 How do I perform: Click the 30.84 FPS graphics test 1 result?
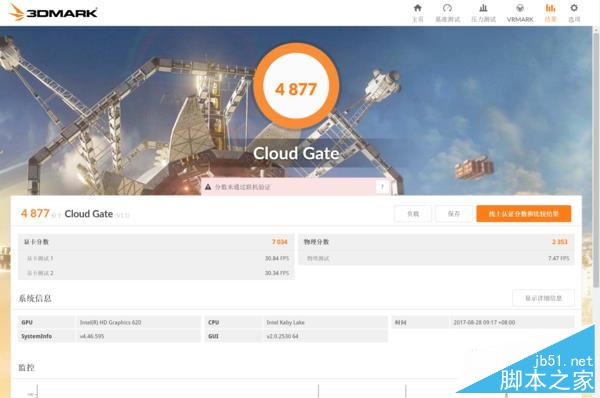point(277,258)
